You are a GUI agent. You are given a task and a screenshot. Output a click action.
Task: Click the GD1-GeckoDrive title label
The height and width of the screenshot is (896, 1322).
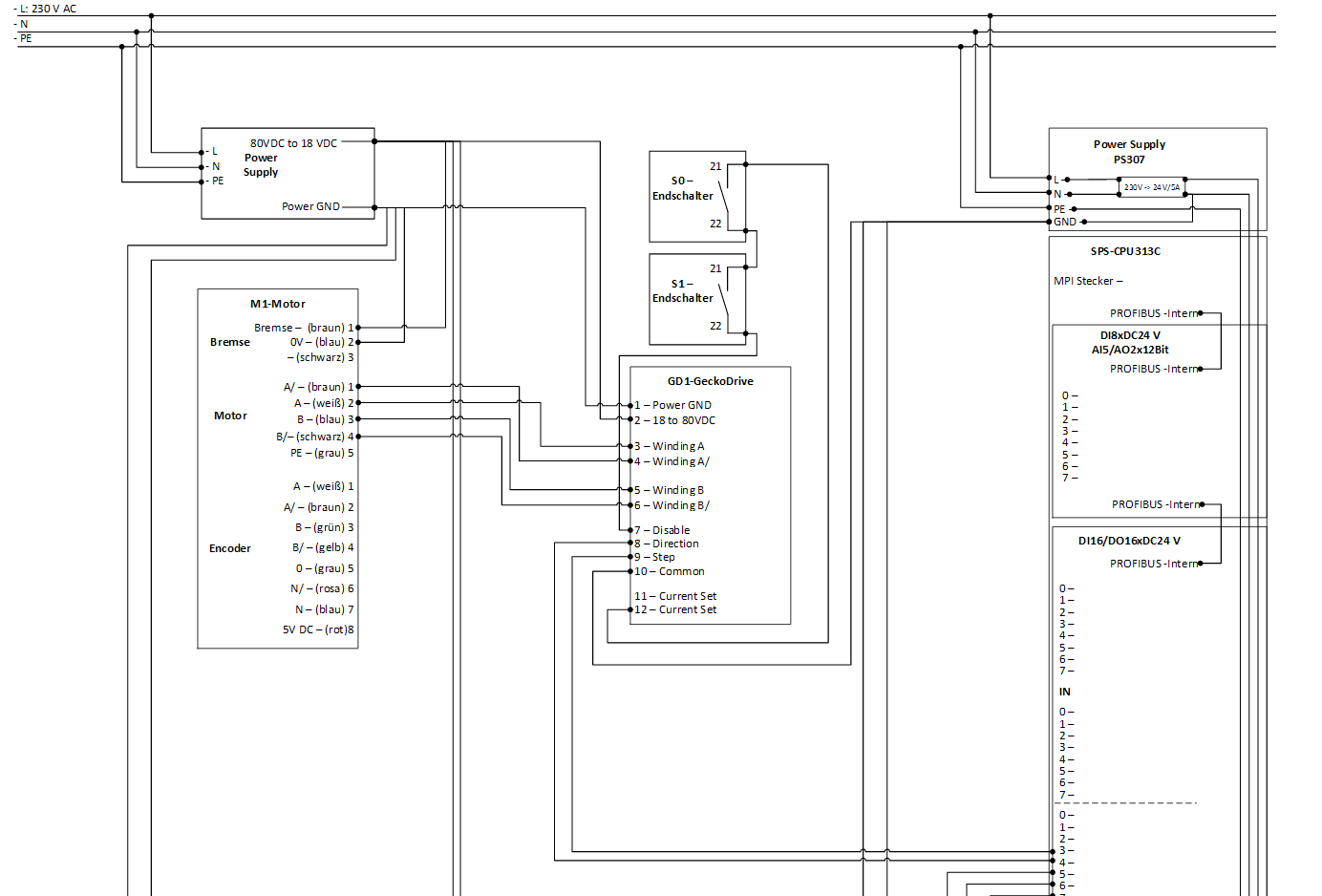tap(710, 381)
